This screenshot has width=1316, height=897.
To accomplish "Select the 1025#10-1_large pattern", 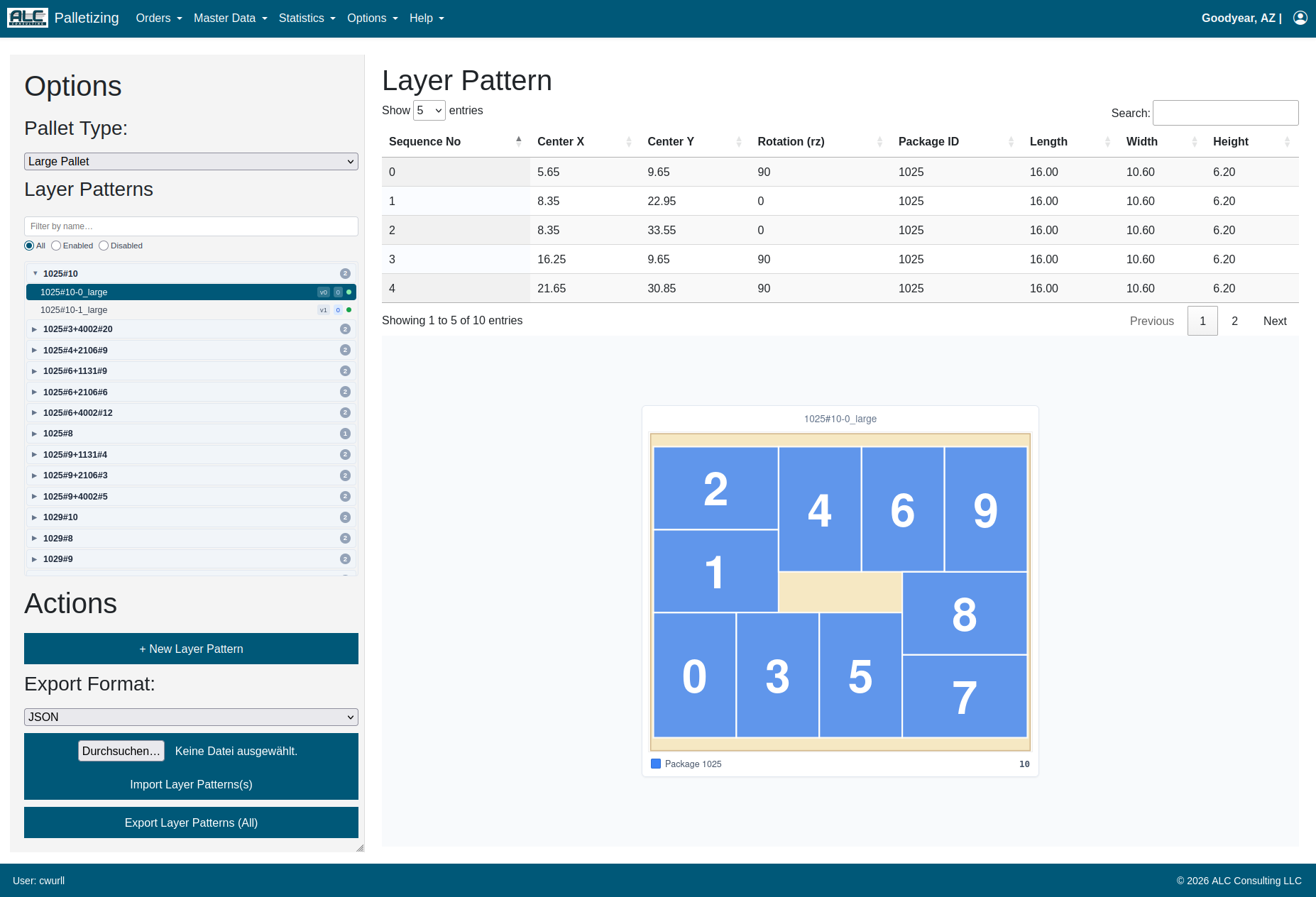I will coord(191,310).
